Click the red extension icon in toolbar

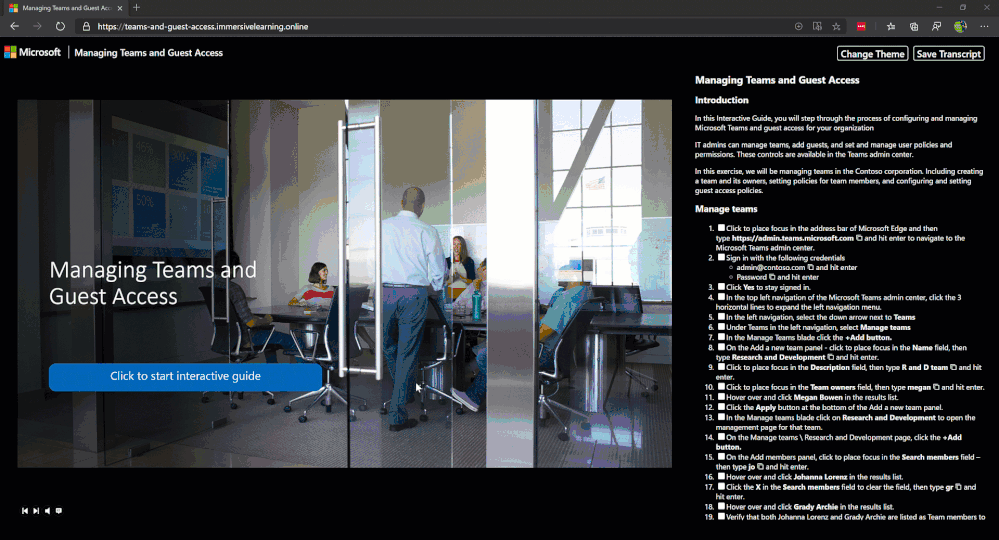(861, 27)
